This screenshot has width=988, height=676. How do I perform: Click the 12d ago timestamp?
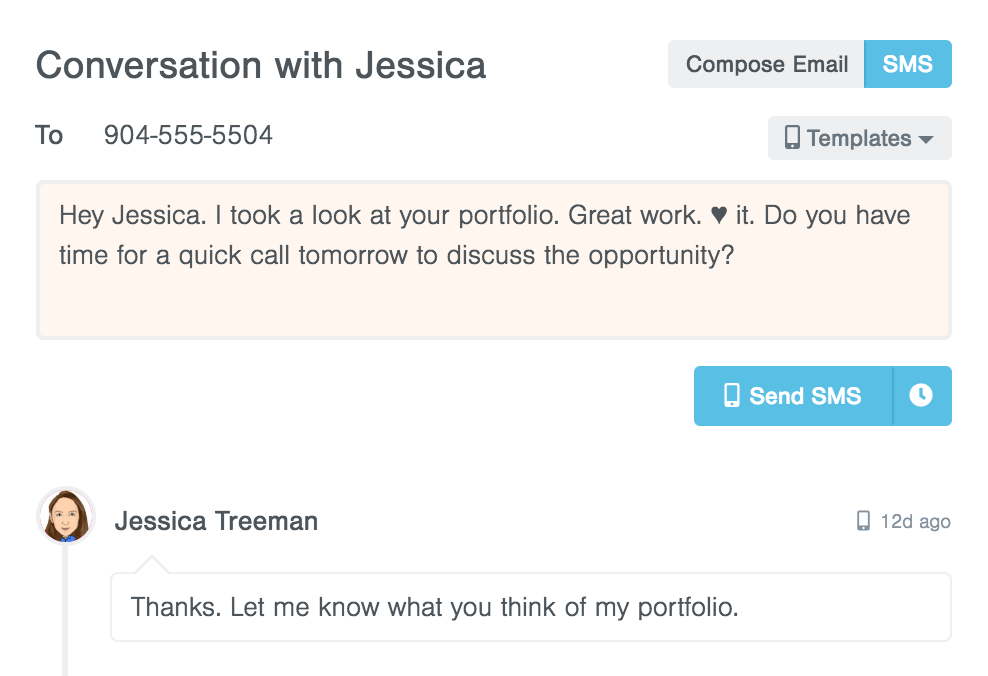(x=915, y=521)
